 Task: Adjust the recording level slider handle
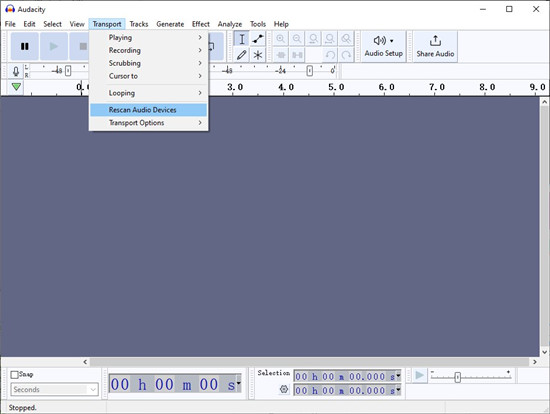point(68,71)
